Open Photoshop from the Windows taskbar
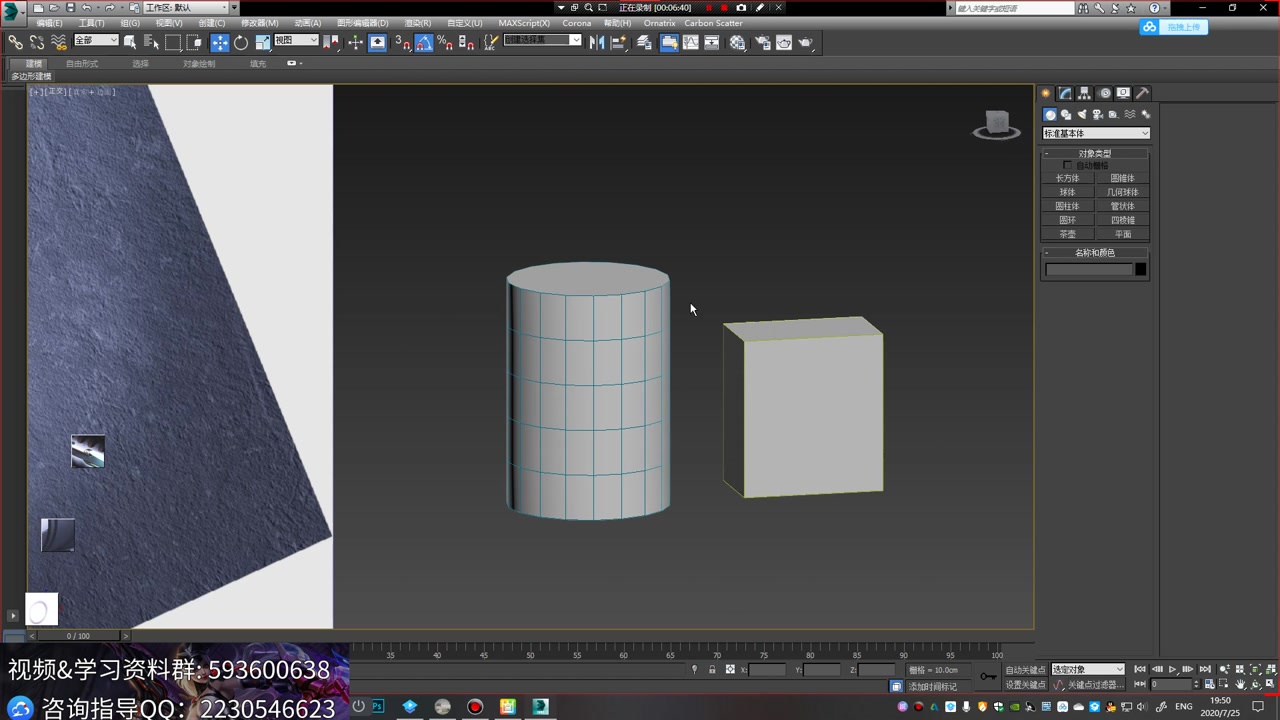The height and width of the screenshot is (720, 1280). (378, 706)
